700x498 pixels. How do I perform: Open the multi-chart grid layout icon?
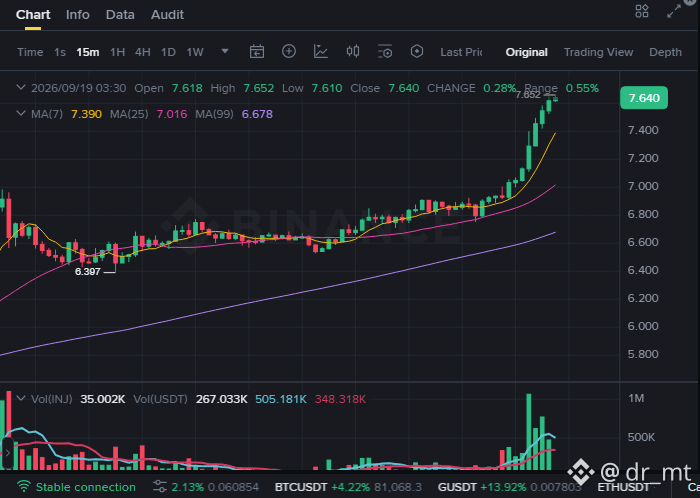(642, 11)
